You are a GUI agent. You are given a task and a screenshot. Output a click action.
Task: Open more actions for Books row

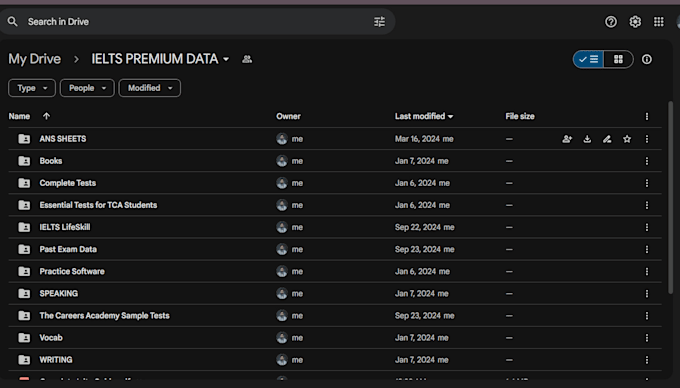tap(647, 161)
